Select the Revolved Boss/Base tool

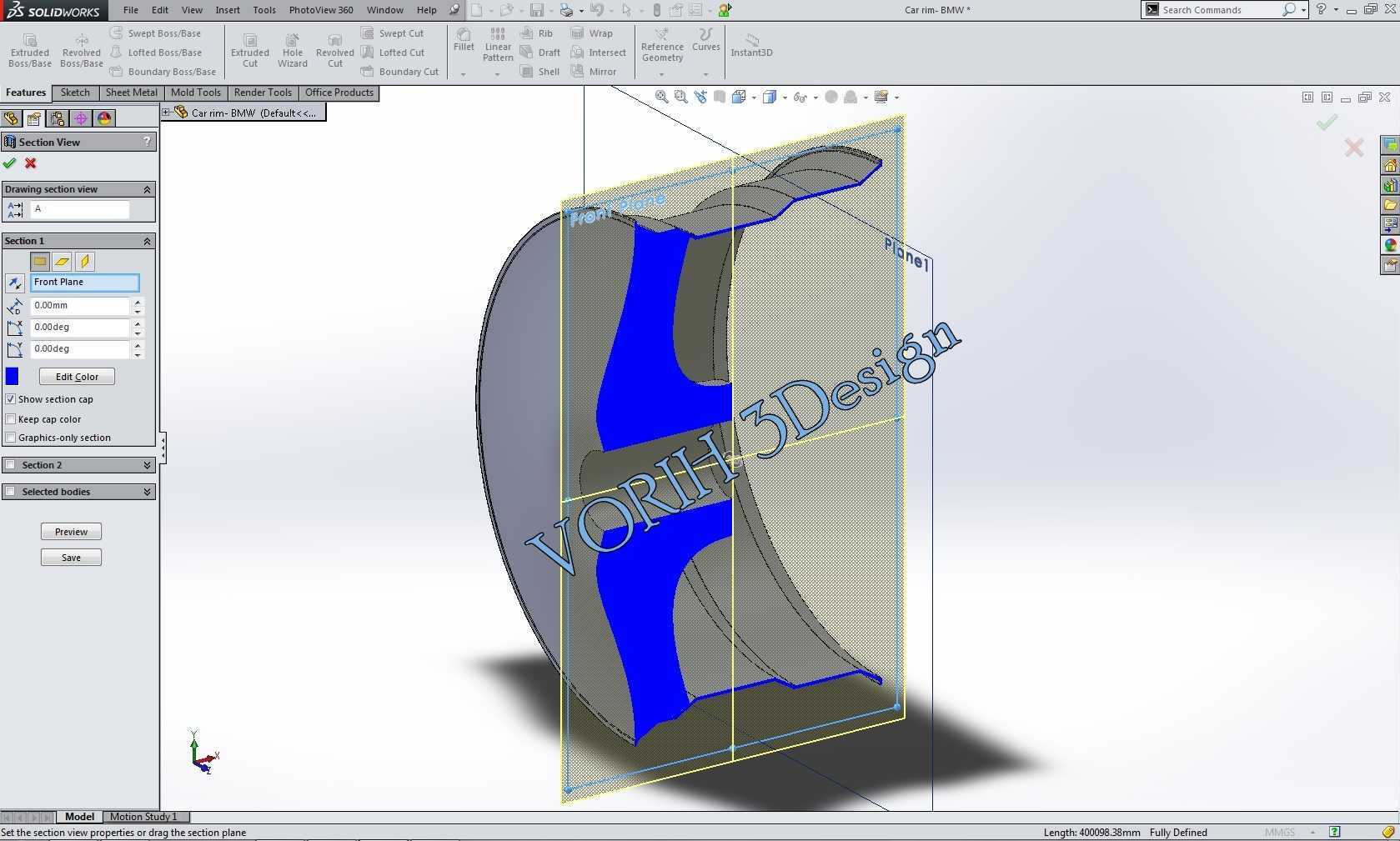pyautogui.click(x=82, y=51)
